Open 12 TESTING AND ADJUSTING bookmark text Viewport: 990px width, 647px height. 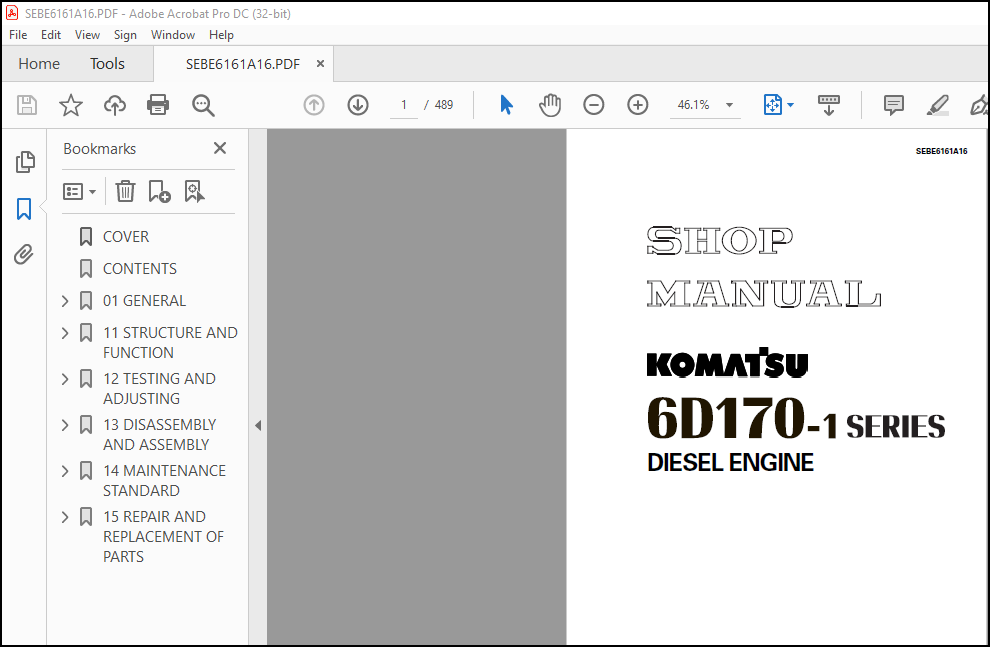[159, 389]
